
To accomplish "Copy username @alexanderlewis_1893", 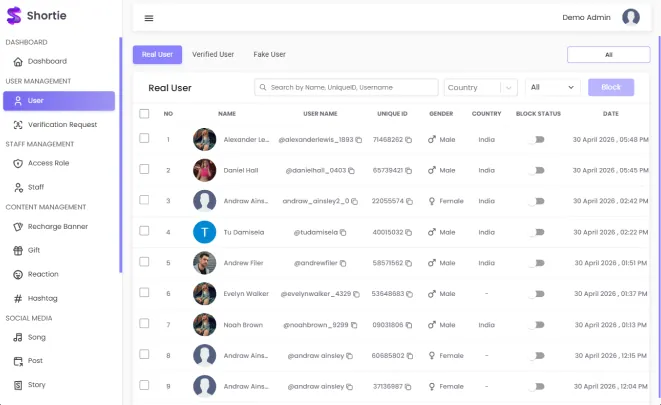I will 358,140.
